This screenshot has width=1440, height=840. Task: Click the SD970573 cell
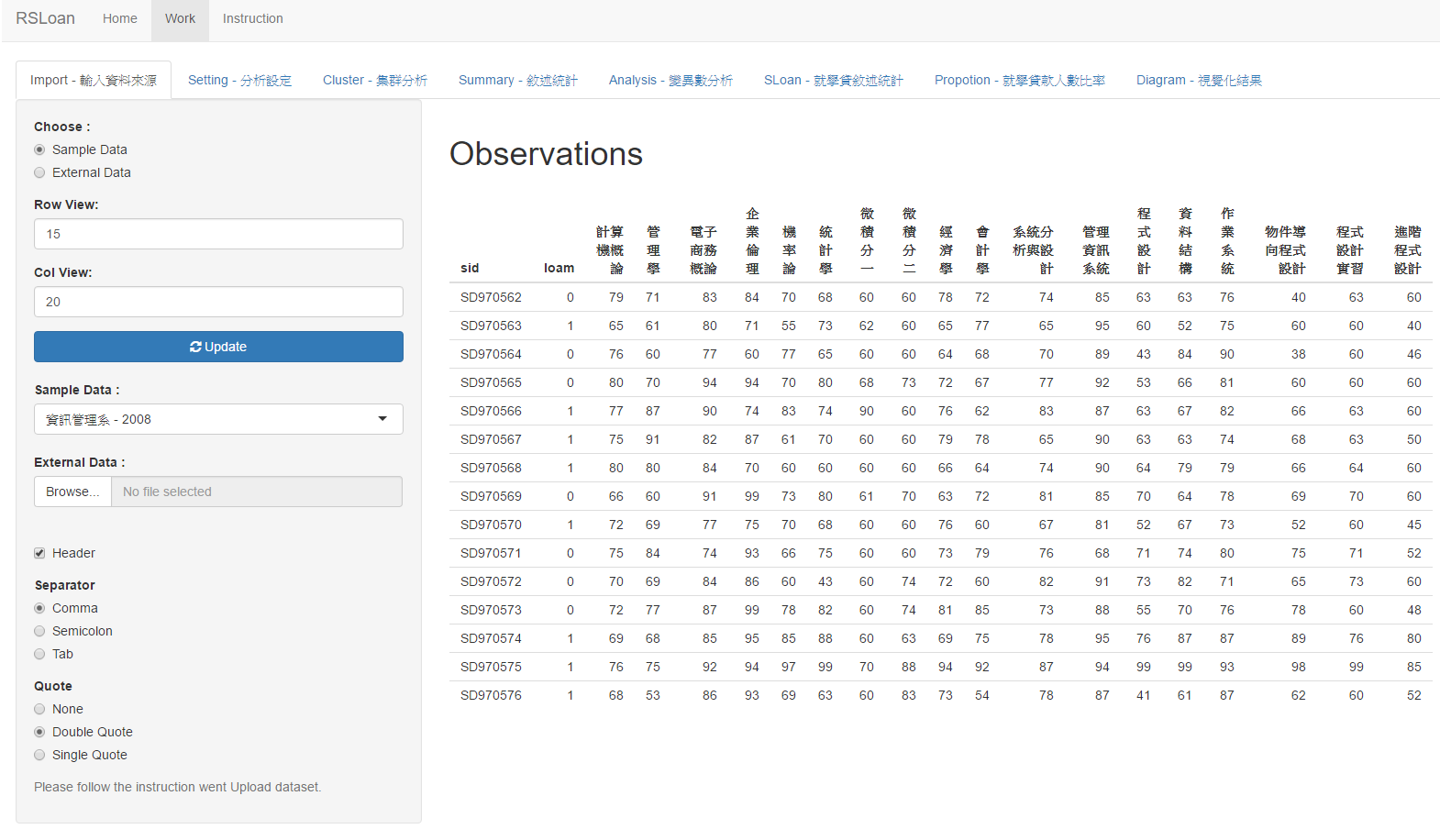(x=491, y=610)
